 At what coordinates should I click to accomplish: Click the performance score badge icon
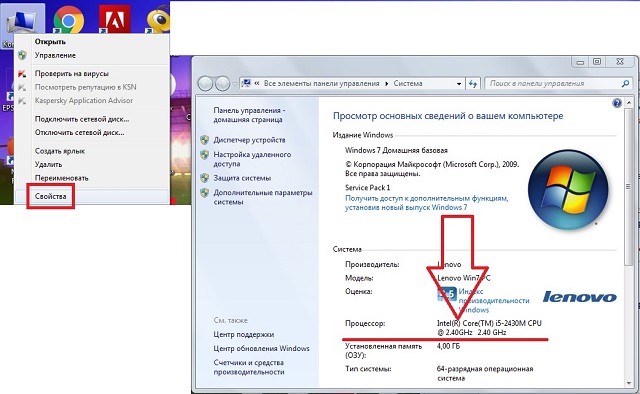click(447, 294)
